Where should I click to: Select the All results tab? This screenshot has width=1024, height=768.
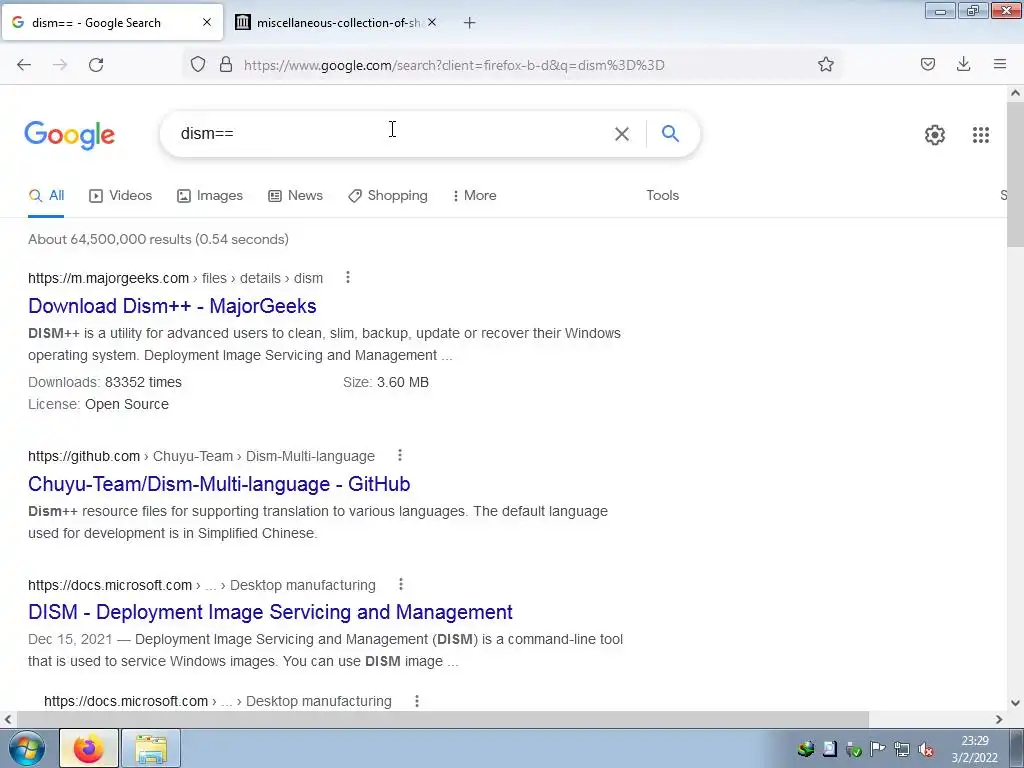pyautogui.click(x=46, y=195)
